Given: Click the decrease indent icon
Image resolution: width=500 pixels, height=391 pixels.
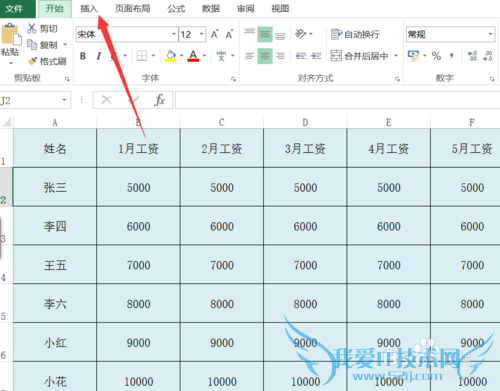Looking at the screenshot, I should pos(301,56).
